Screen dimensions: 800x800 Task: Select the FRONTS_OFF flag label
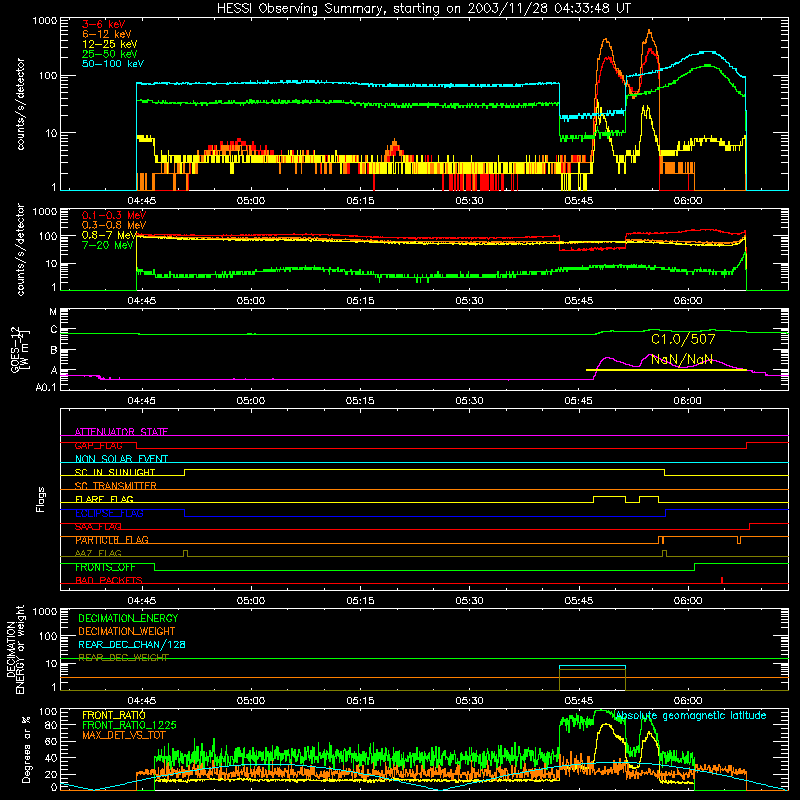coord(105,567)
